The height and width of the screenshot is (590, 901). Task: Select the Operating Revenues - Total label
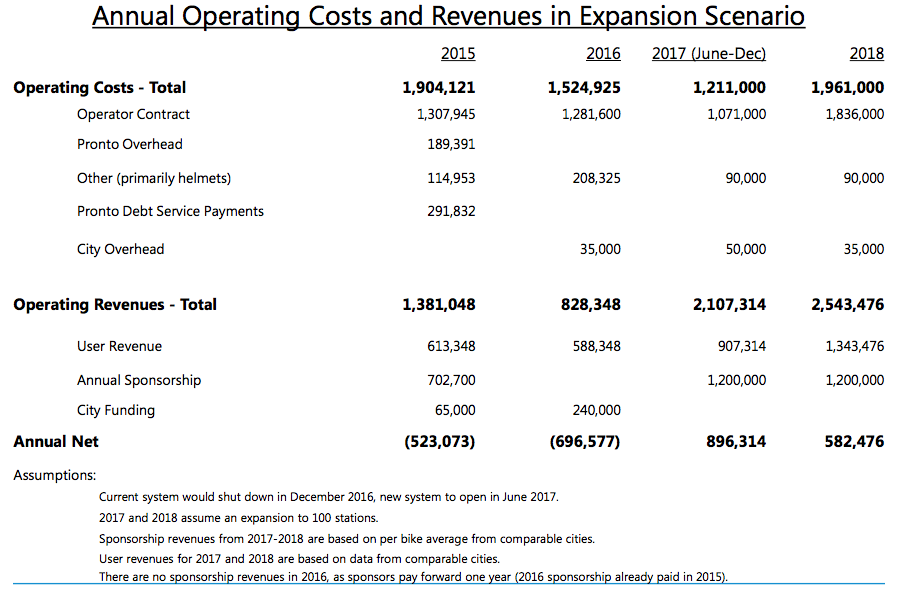click(114, 304)
